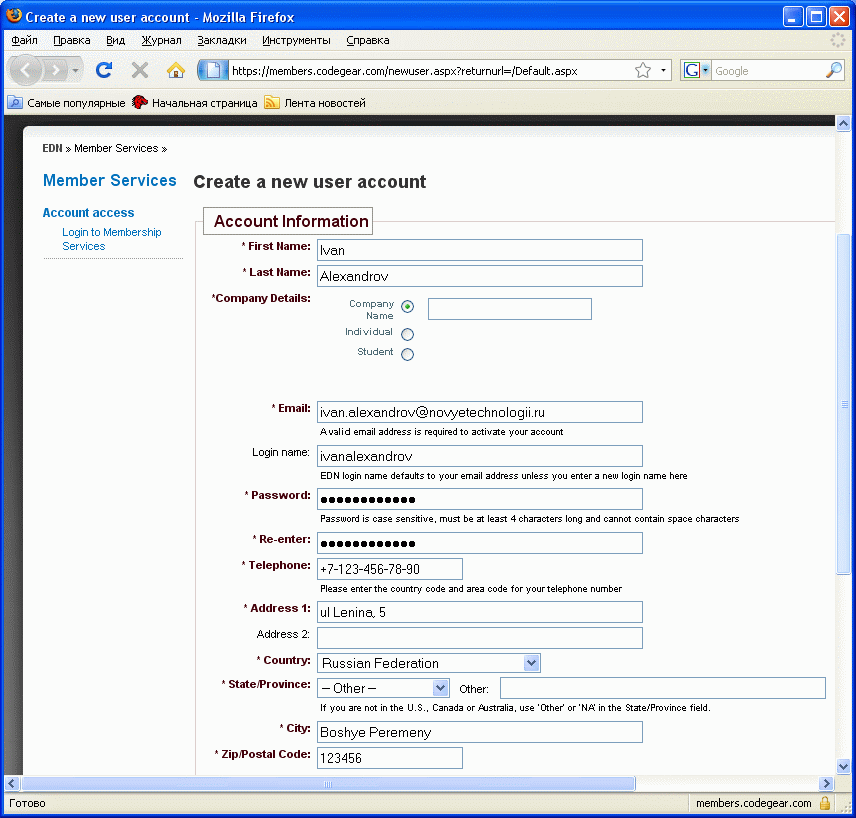Reload the current page
This screenshot has width=856, height=818.
104,70
